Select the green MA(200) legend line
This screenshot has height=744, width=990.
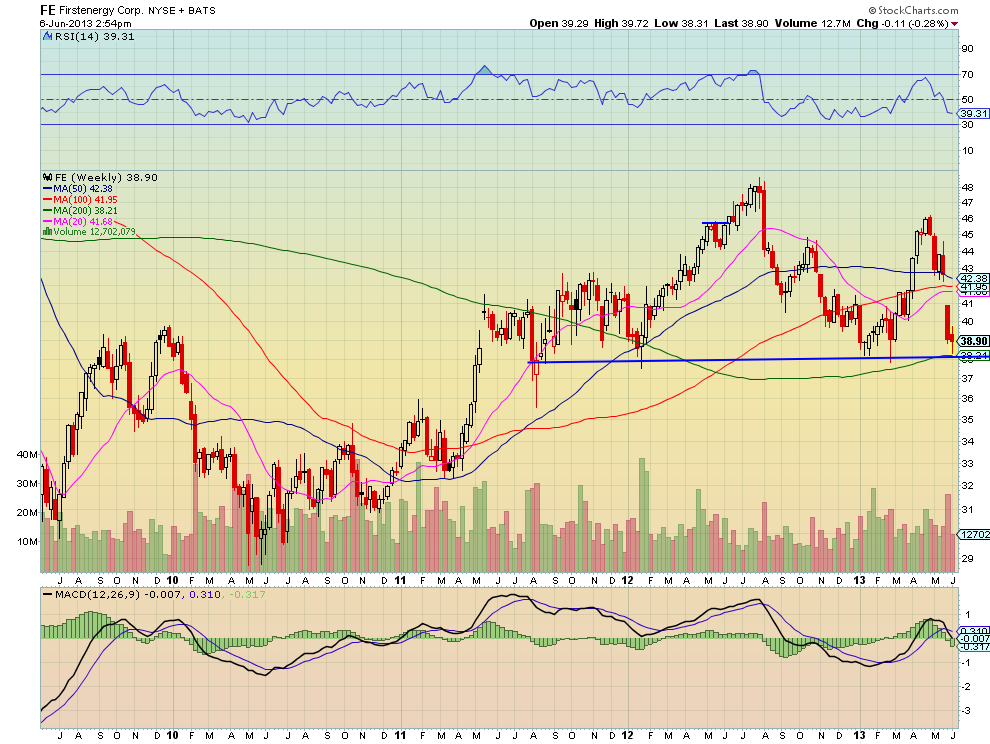coord(47,210)
